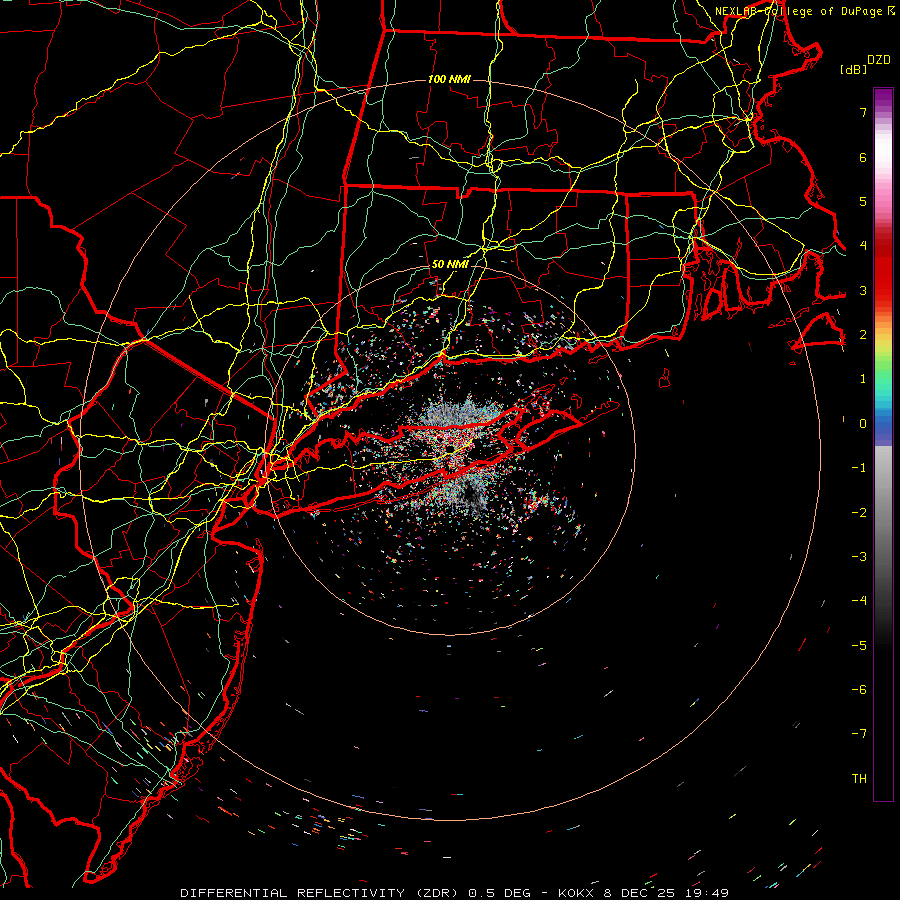The image size is (900, 900).
Task: Click the "-6" value on the dB scale
Action: [859, 690]
